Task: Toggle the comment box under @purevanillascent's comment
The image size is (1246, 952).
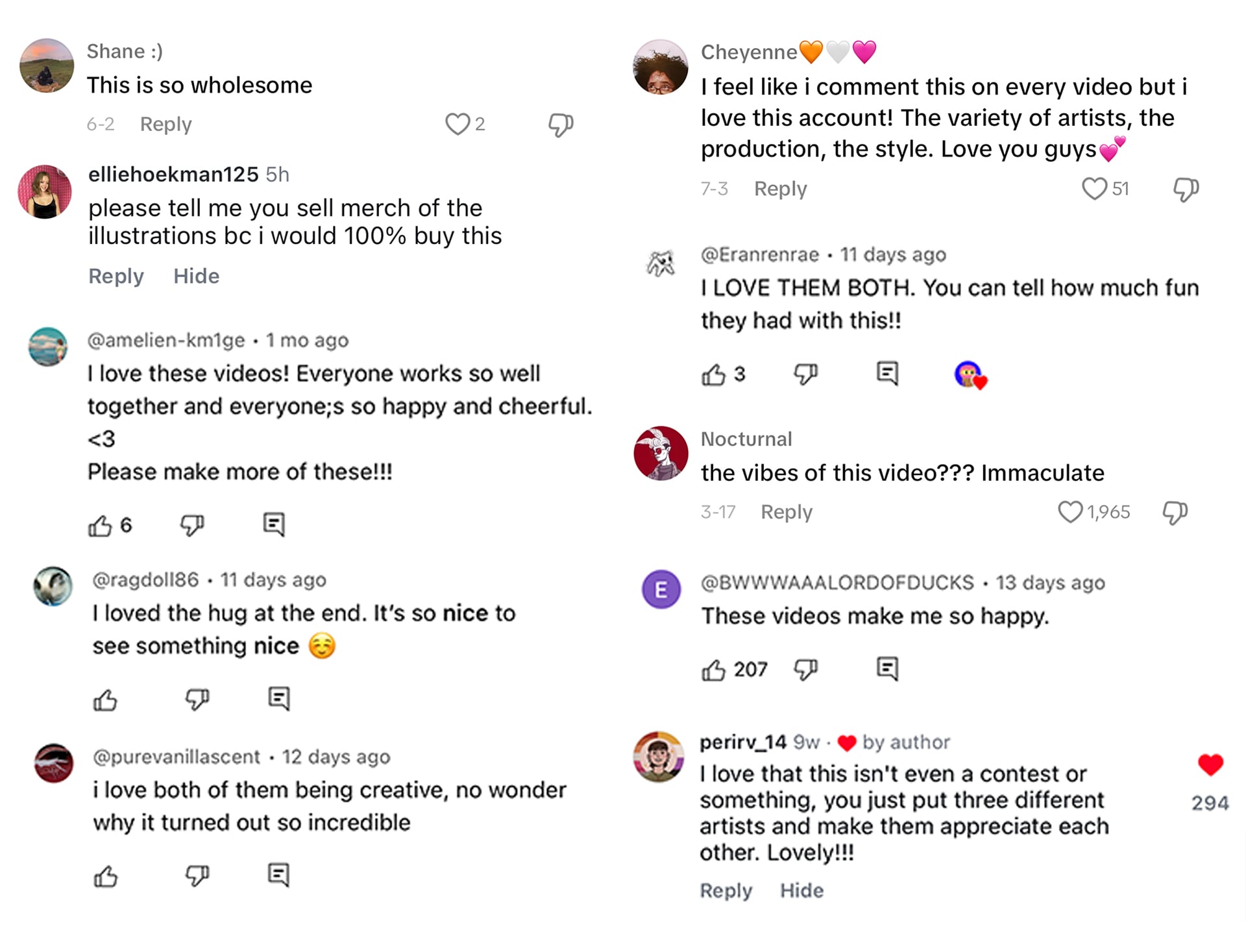Action: [278, 874]
